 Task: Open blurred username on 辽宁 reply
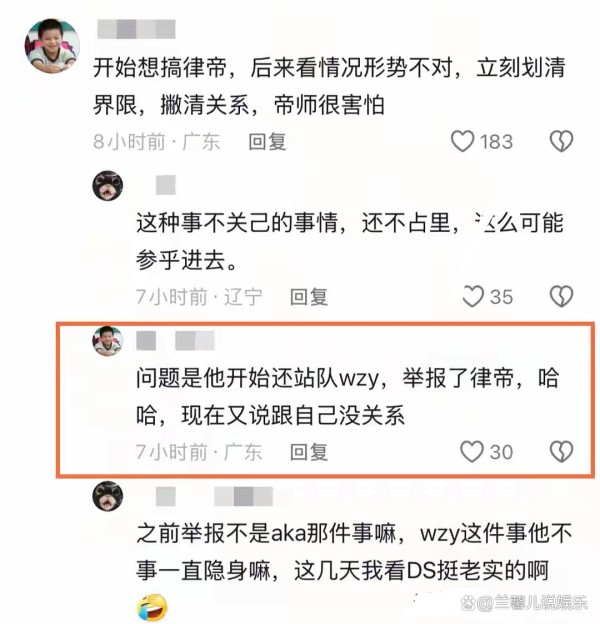pyautogui.click(x=166, y=185)
